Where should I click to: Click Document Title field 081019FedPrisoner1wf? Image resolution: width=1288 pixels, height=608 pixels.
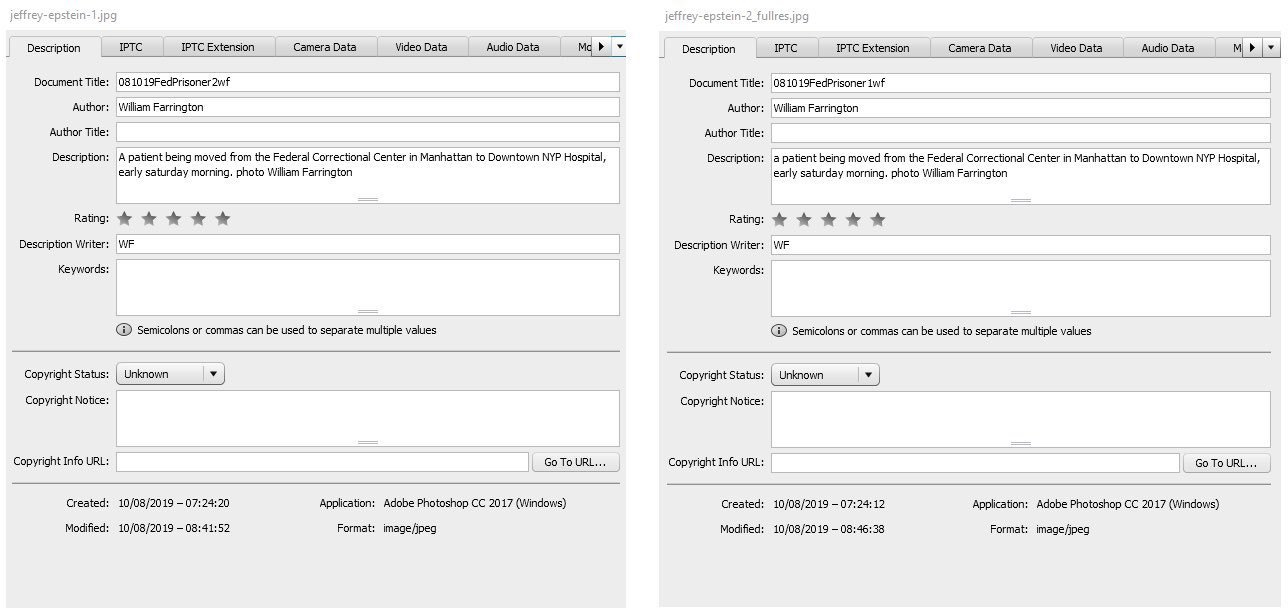(1021, 83)
